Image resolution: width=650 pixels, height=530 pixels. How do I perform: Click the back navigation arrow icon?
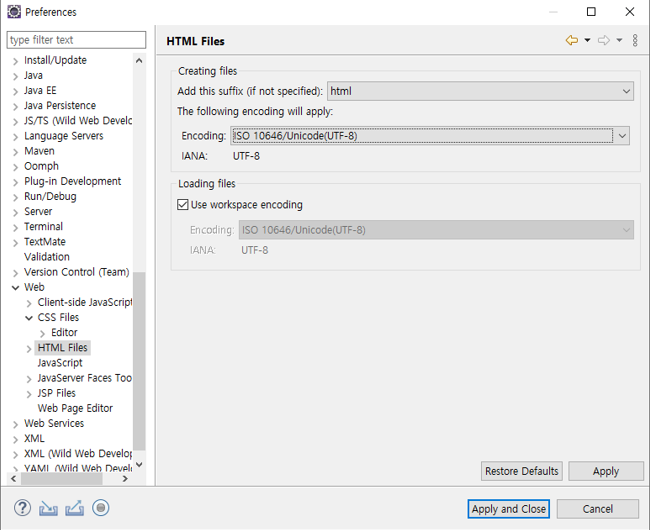pyautogui.click(x=572, y=40)
